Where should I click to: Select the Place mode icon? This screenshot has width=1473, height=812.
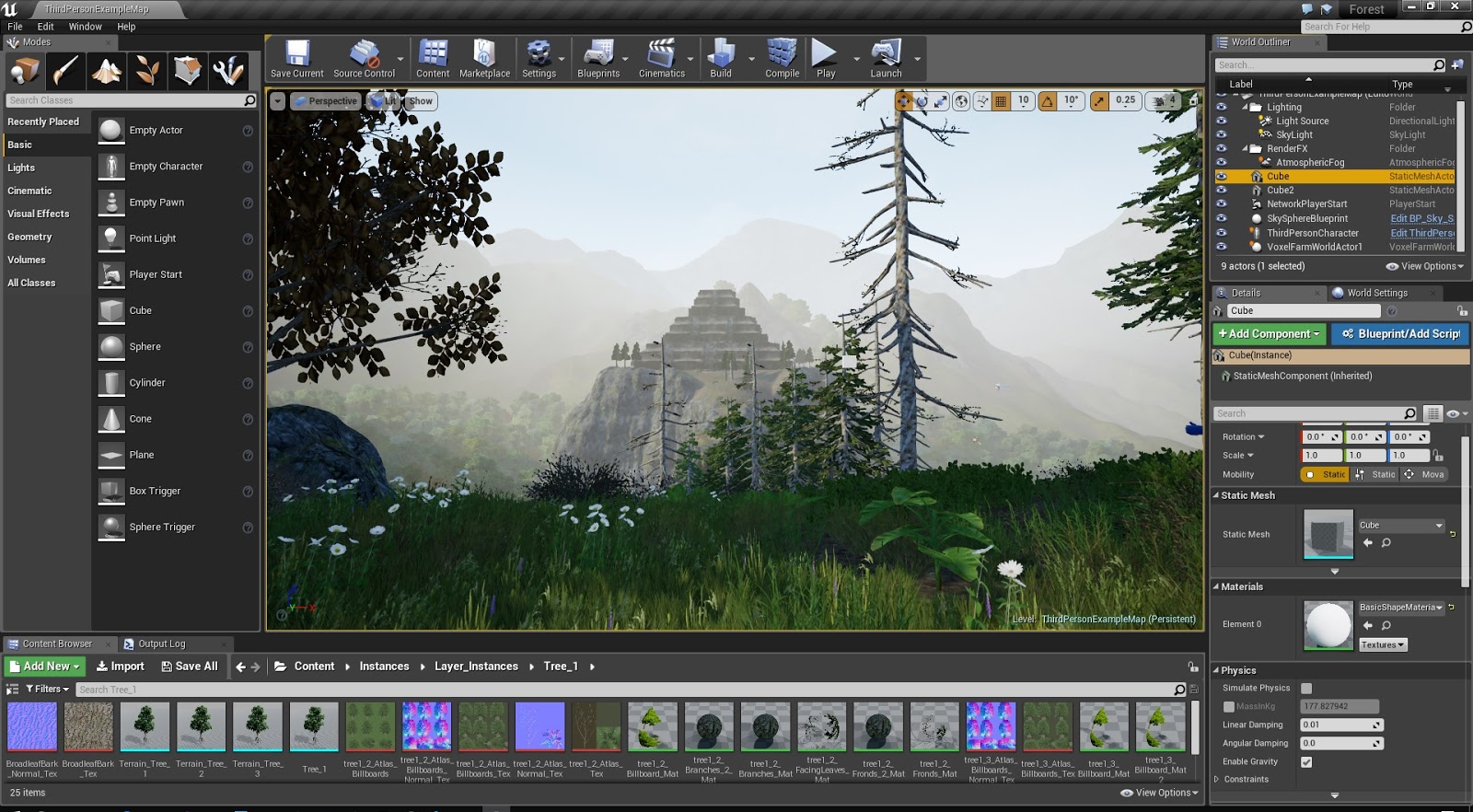click(26, 71)
